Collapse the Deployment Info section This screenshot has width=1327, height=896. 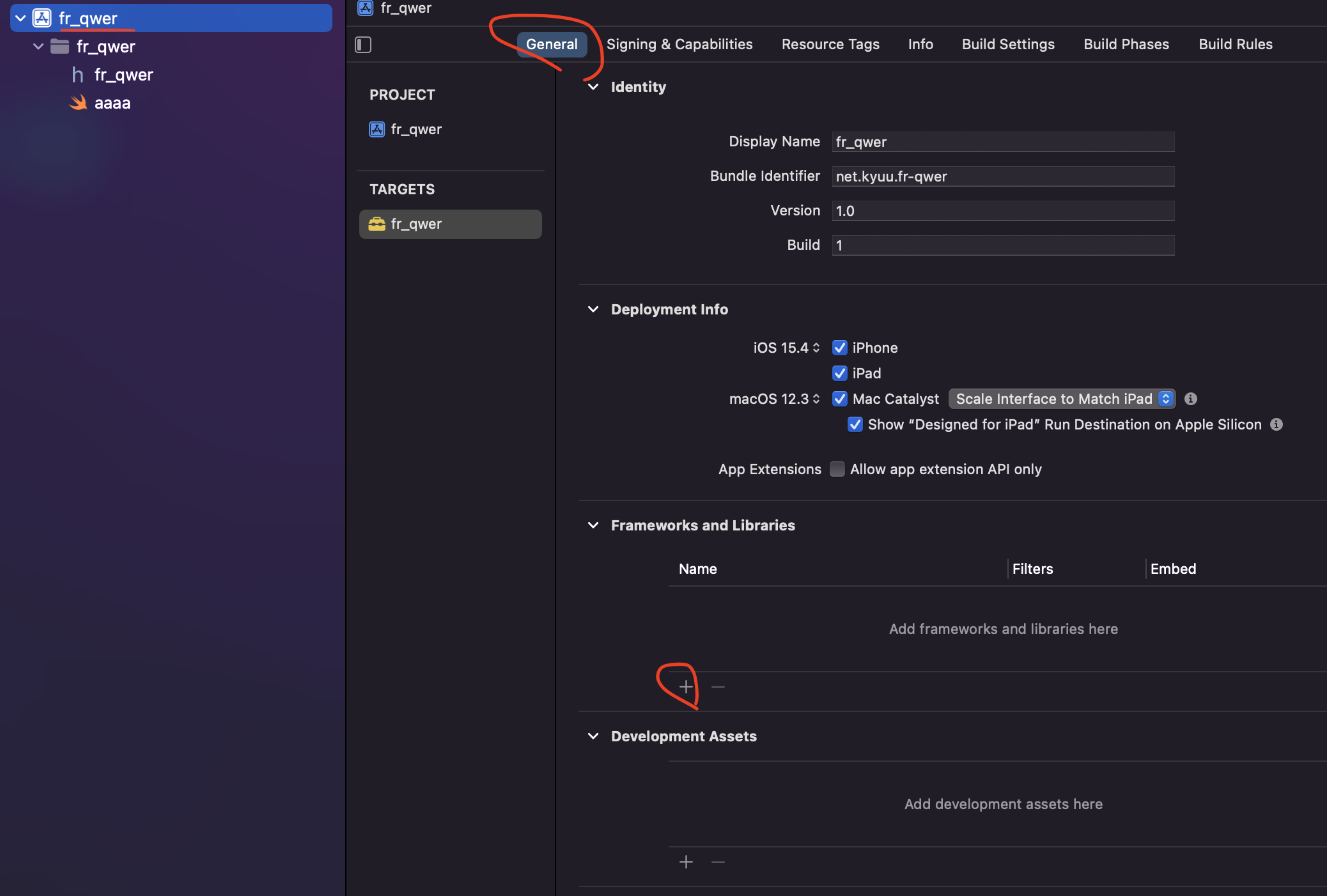point(593,309)
